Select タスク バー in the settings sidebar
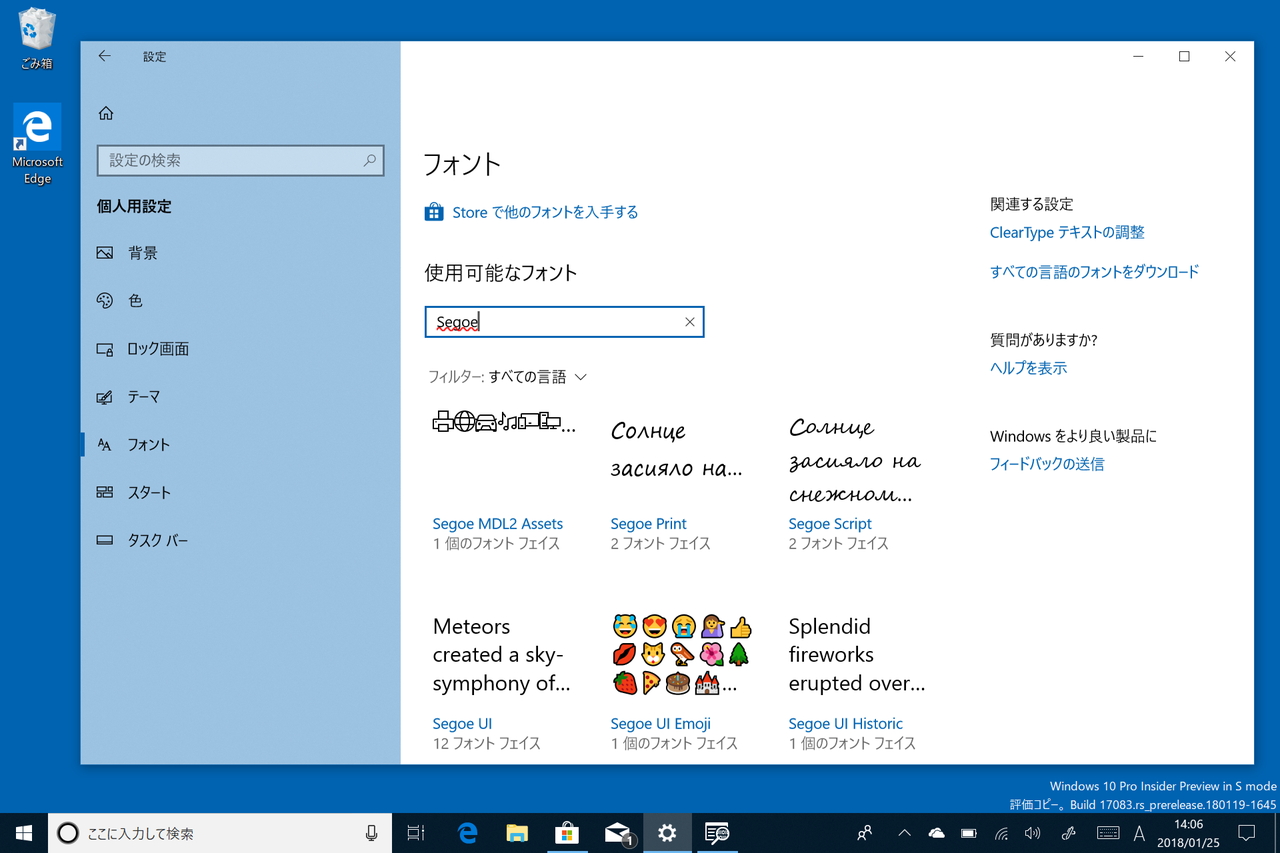Image resolution: width=1280 pixels, height=853 pixels. [x=158, y=540]
